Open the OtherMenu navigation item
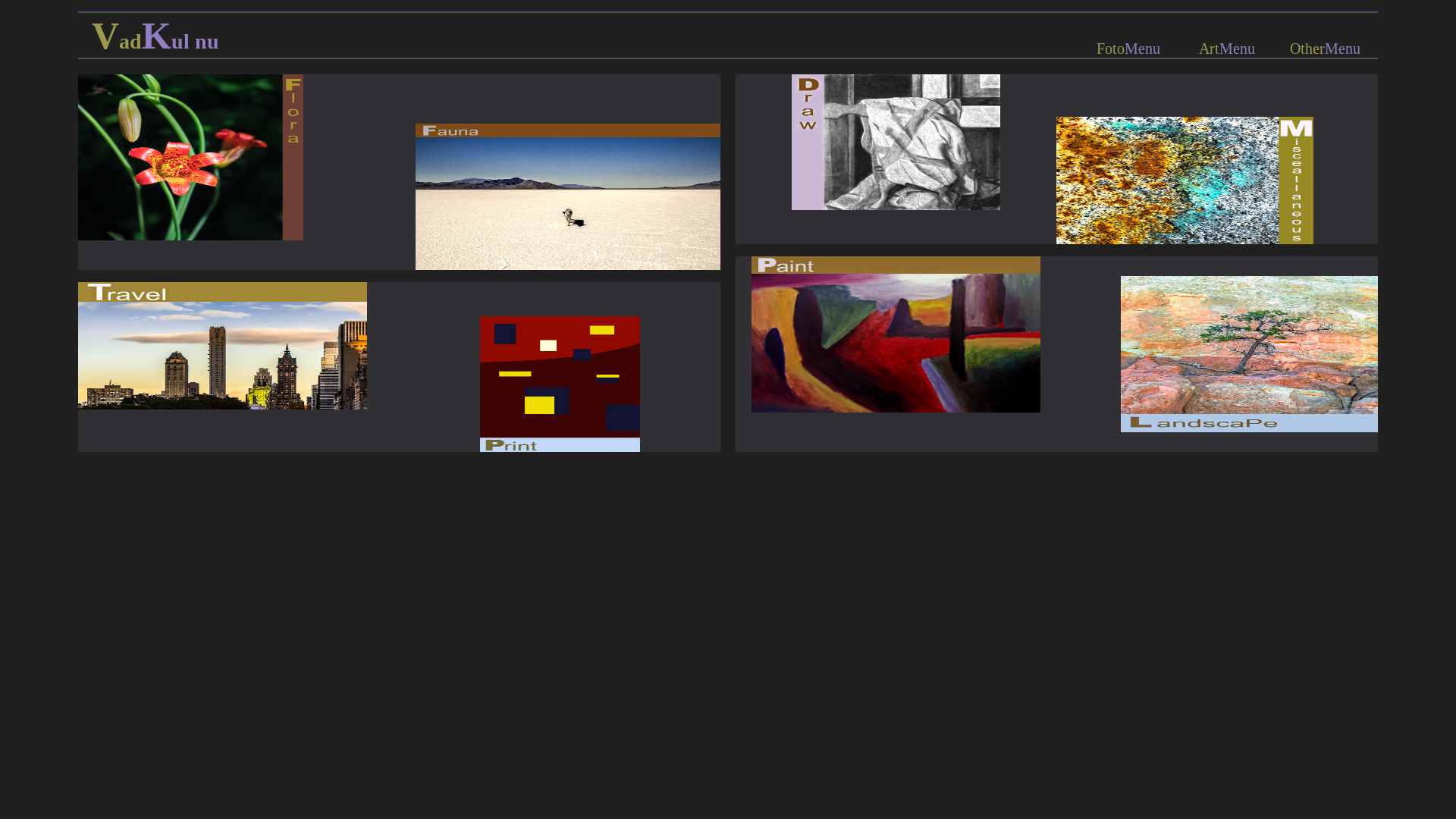 coord(1324,49)
